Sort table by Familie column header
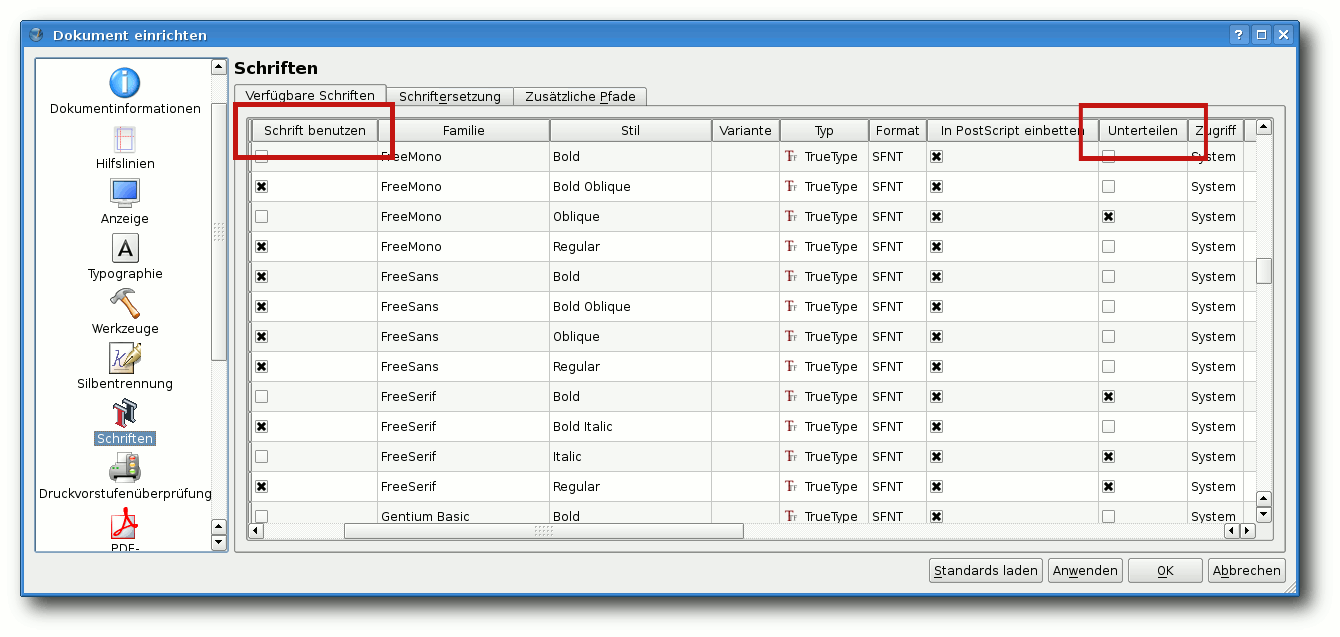Screen dimensions: 1340x637 [x=464, y=130]
